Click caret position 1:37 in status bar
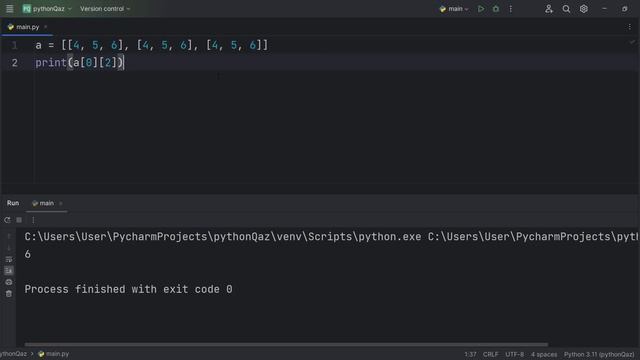Image resolution: width=640 pixels, height=360 pixels. point(470,354)
